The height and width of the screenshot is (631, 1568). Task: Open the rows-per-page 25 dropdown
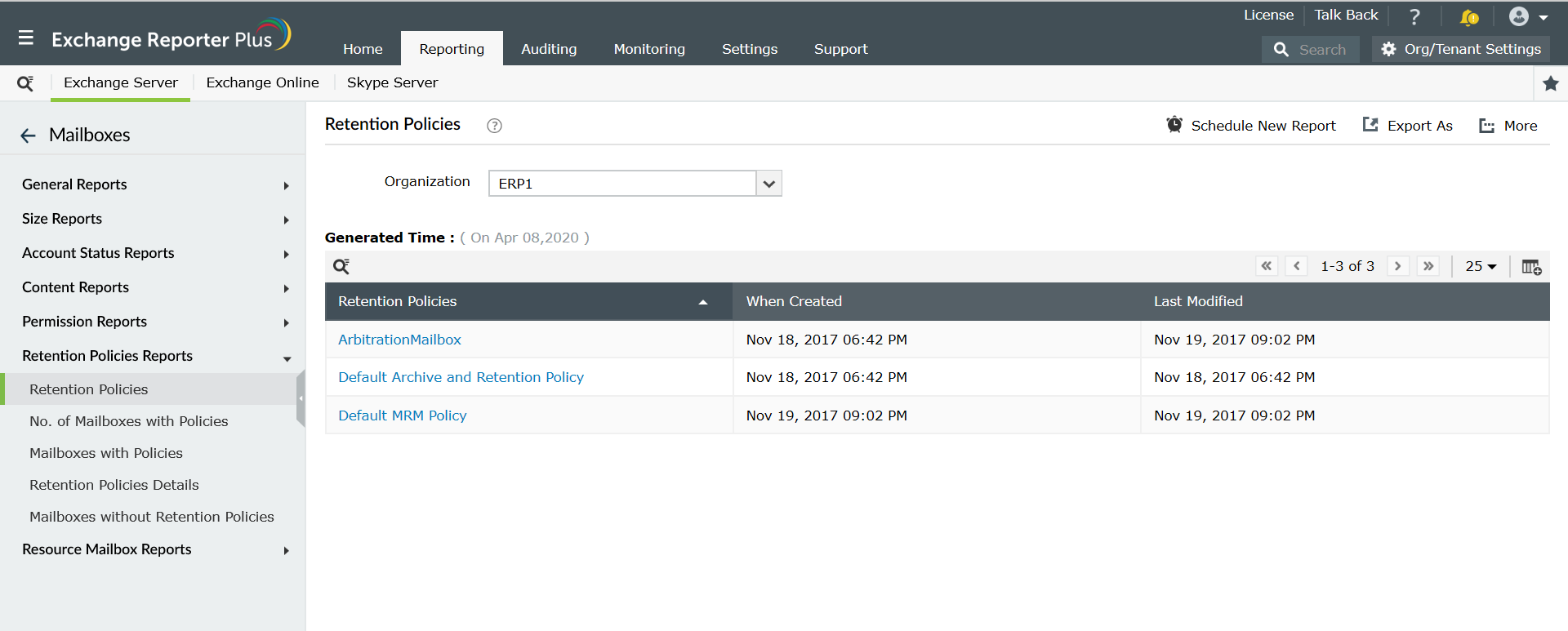click(x=1481, y=266)
